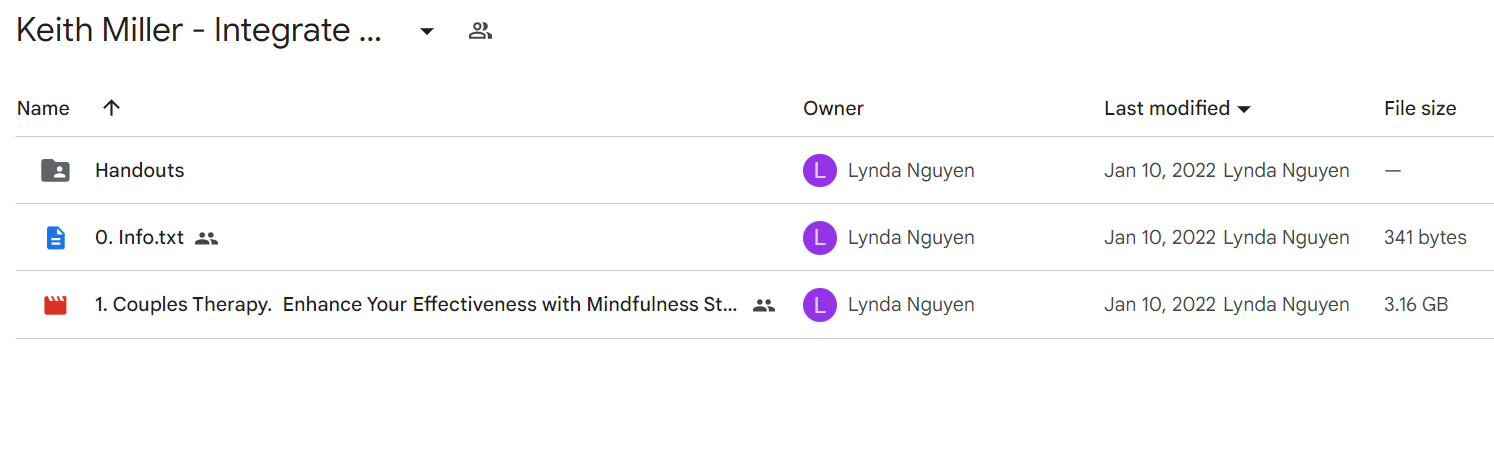Open the folder title dropdown arrow
The height and width of the screenshot is (450, 1494).
click(x=427, y=31)
